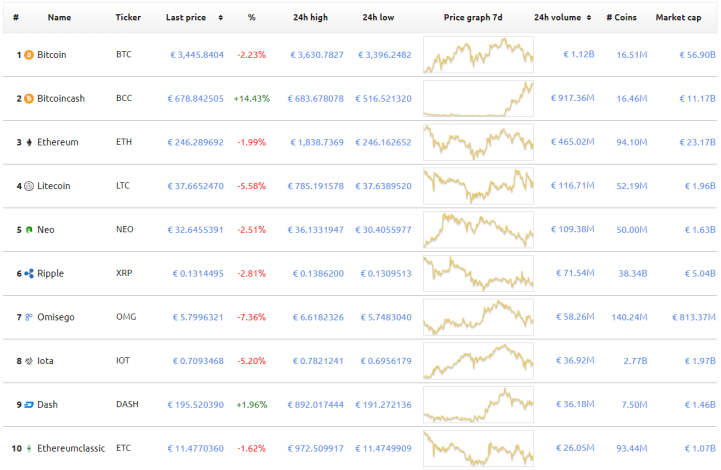This screenshot has height=470, width=721.
Task: Sort by Ticker column header
Action: (x=128, y=18)
